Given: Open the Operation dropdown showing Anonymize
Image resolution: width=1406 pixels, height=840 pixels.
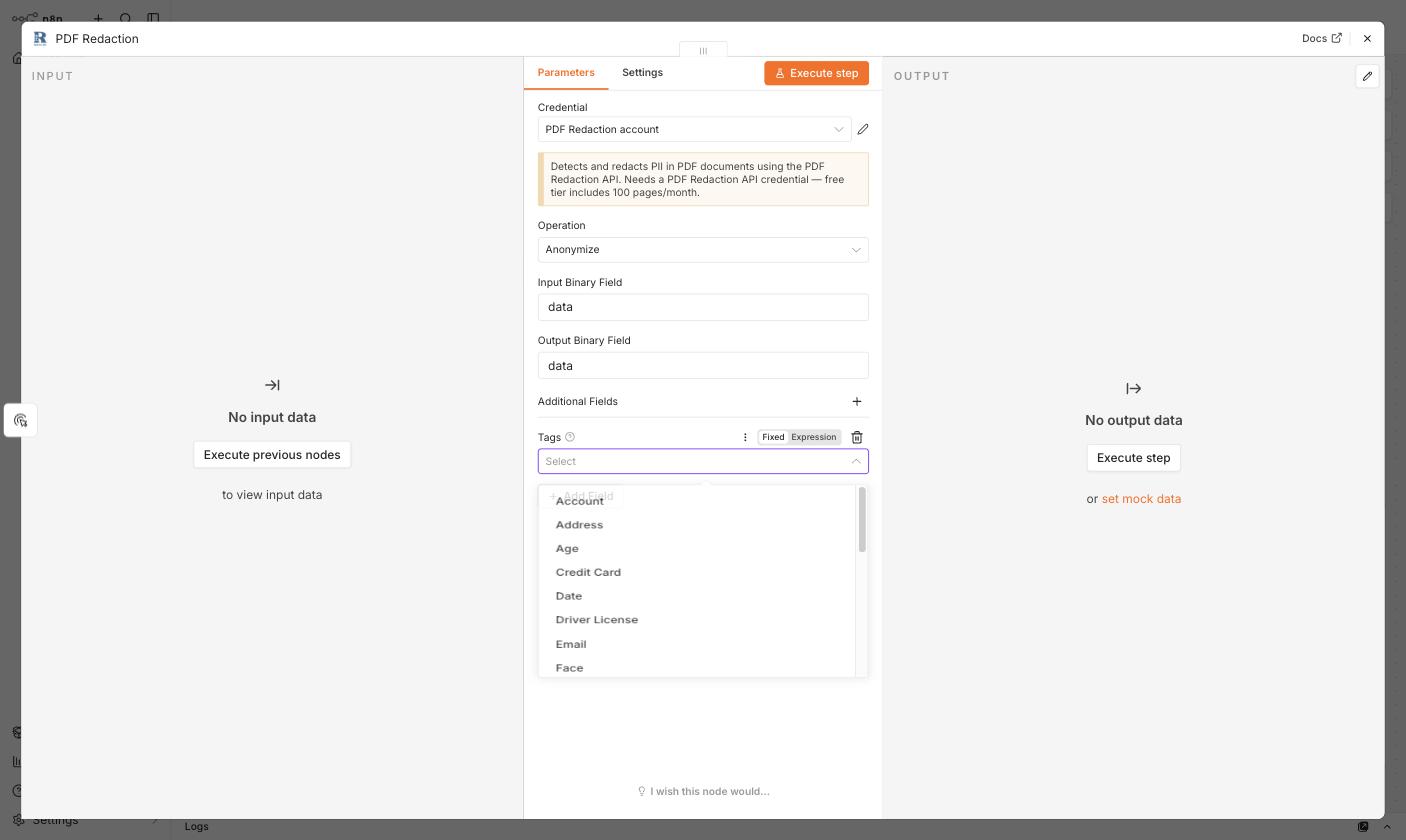Looking at the screenshot, I should click(703, 250).
